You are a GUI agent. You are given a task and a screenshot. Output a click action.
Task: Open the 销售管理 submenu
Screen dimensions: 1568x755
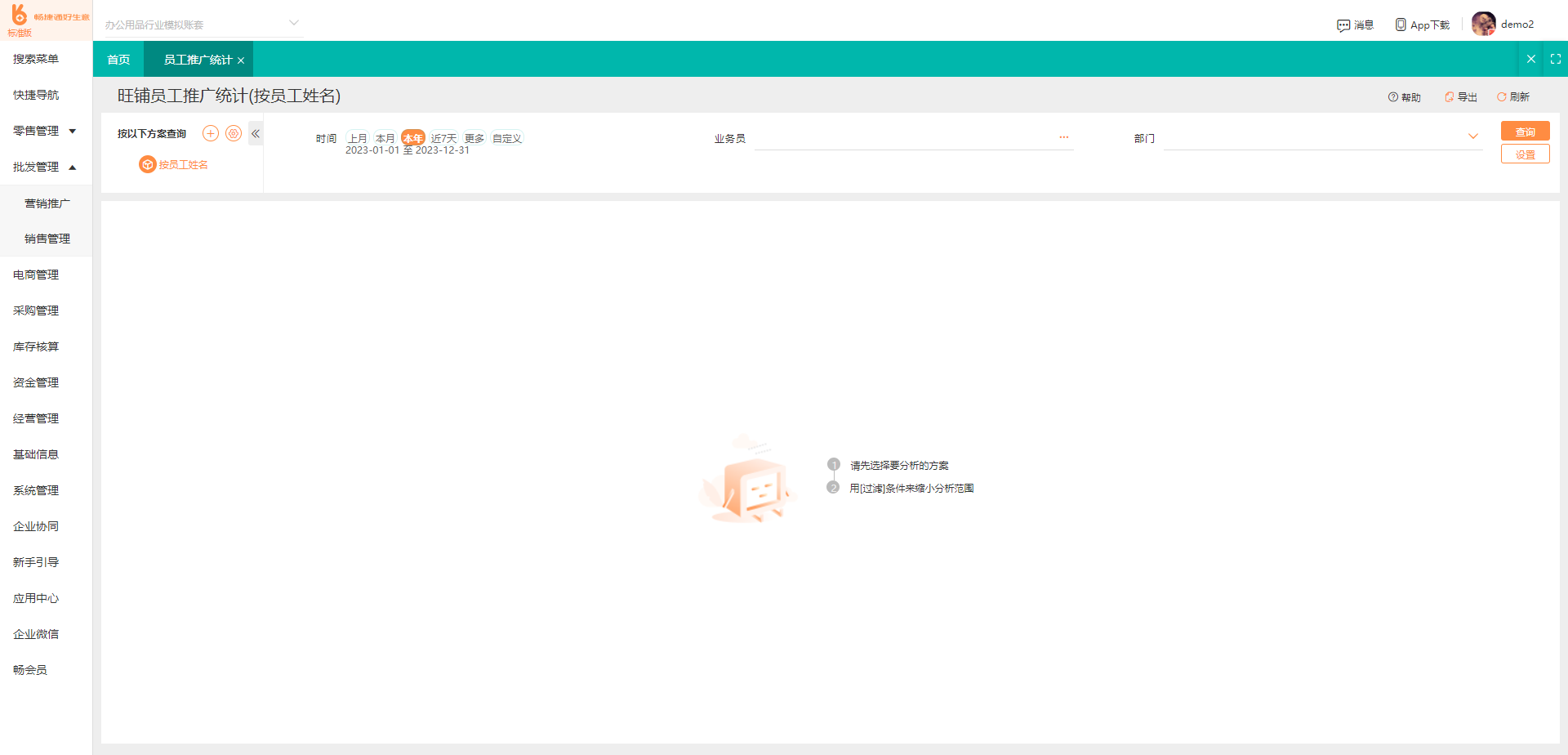pos(47,239)
